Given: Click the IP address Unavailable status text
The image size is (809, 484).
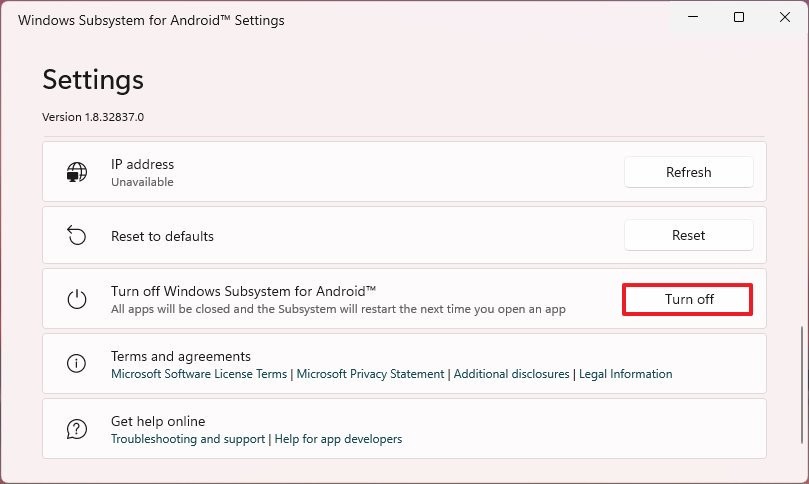Looking at the screenshot, I should pos(142,182).
